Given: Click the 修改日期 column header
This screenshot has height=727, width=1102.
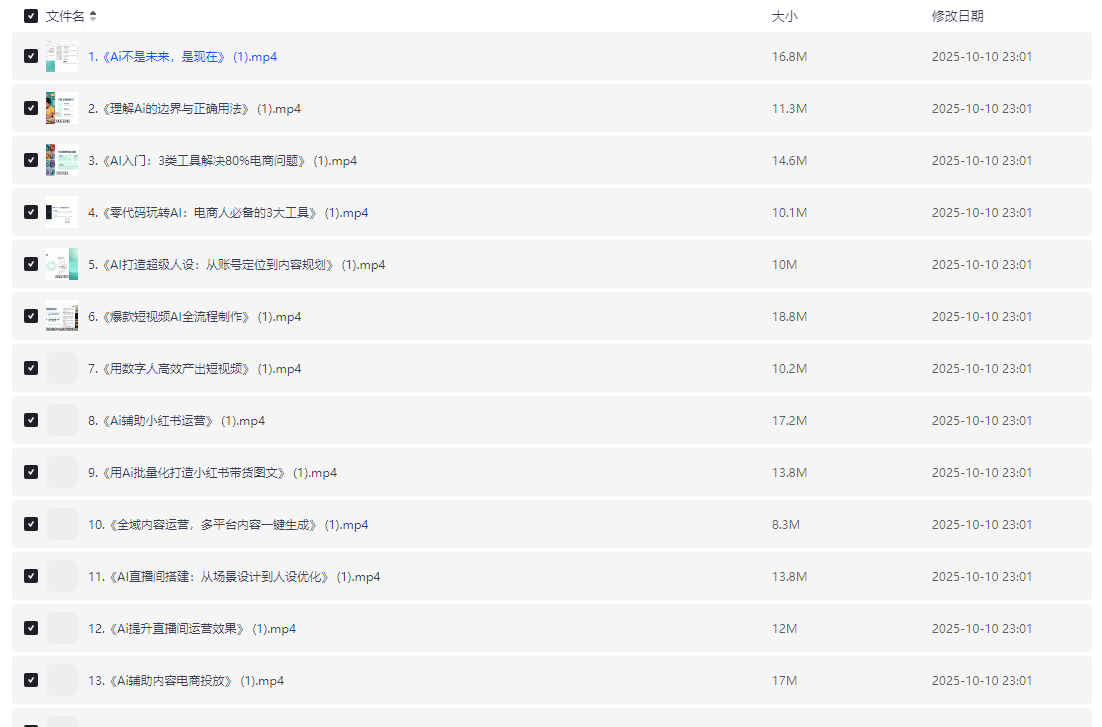Looking at the screenshot, I should tap(957, 16).
